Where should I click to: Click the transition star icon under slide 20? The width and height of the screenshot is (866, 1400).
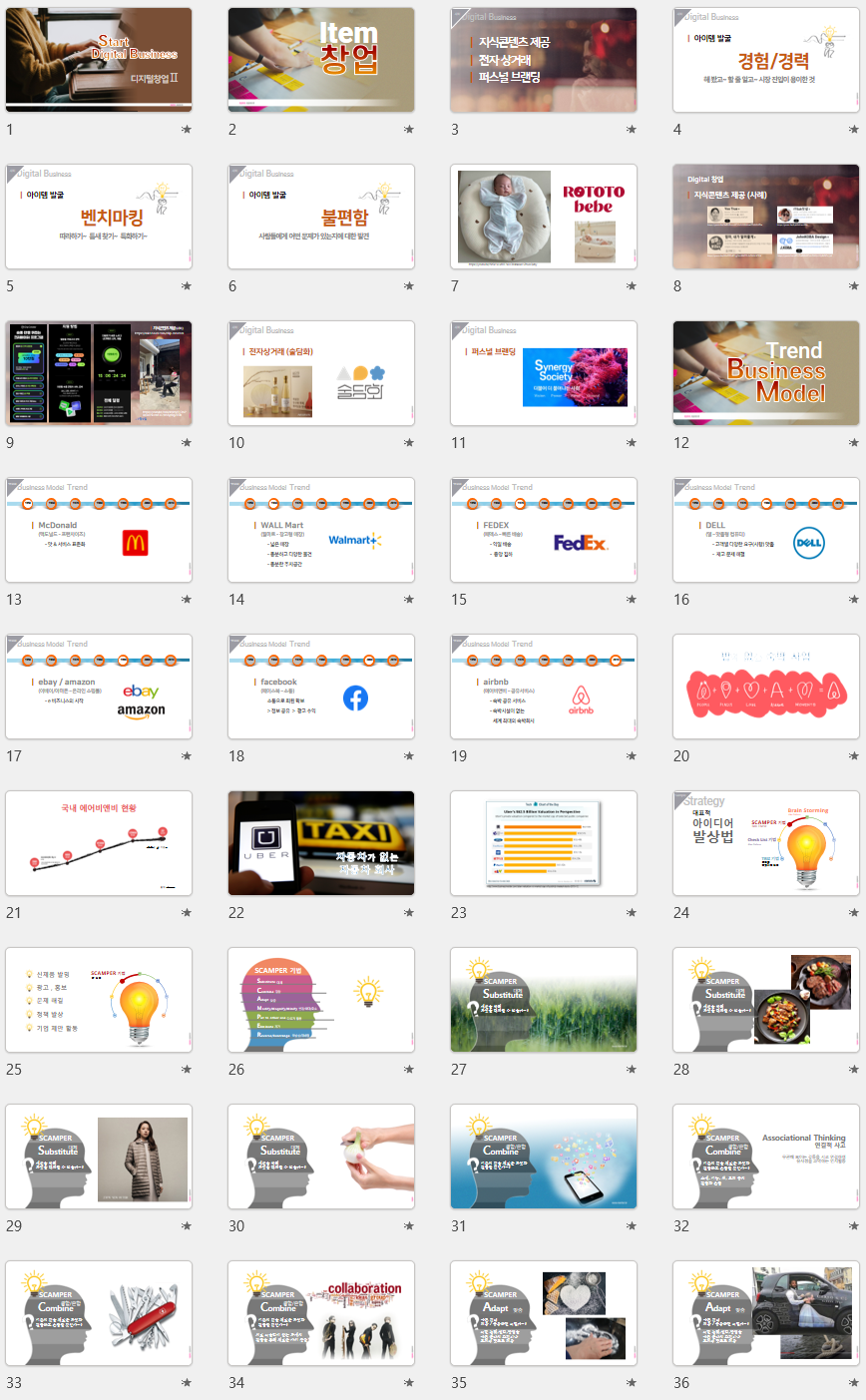(853, 756)
